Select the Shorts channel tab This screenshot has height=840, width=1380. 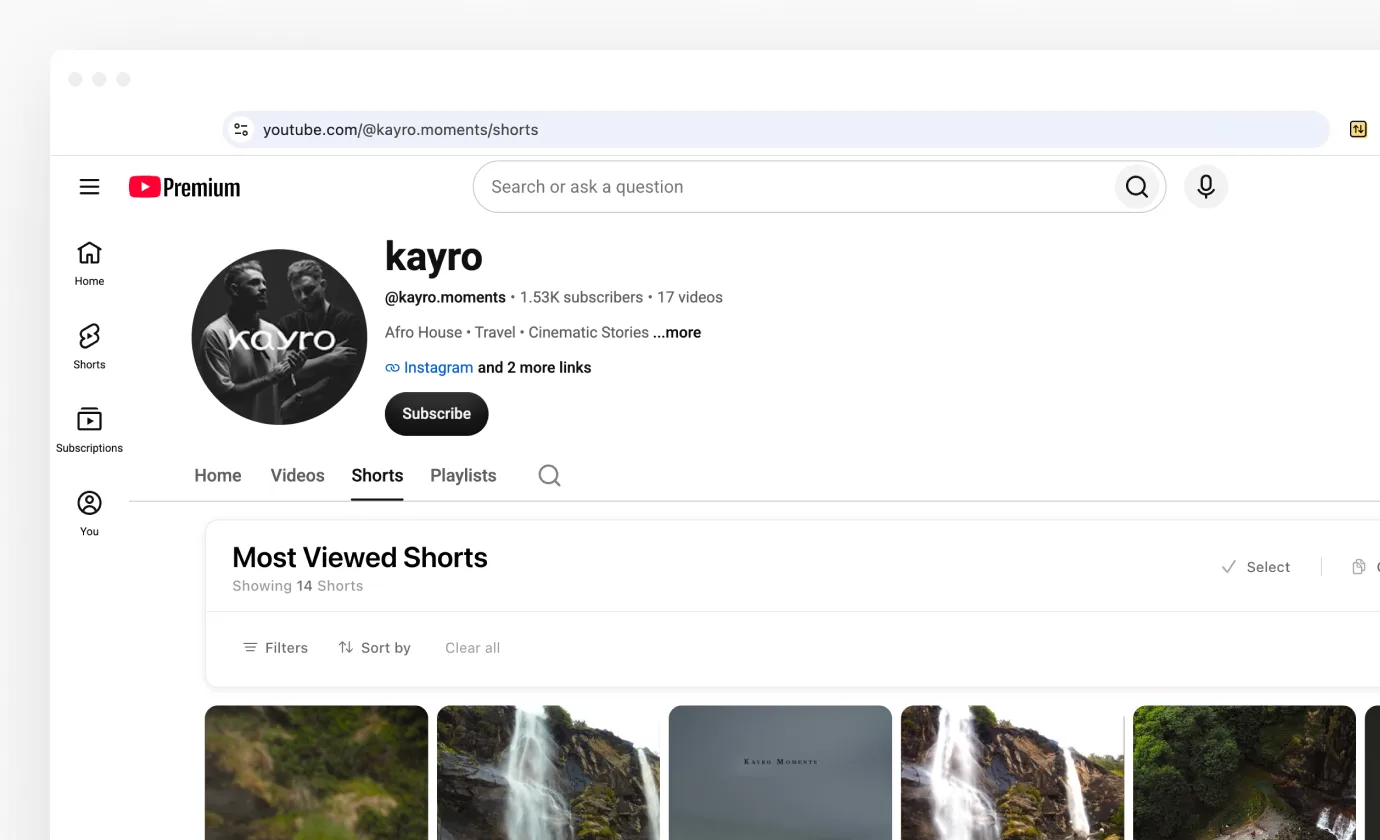[377, 476]
